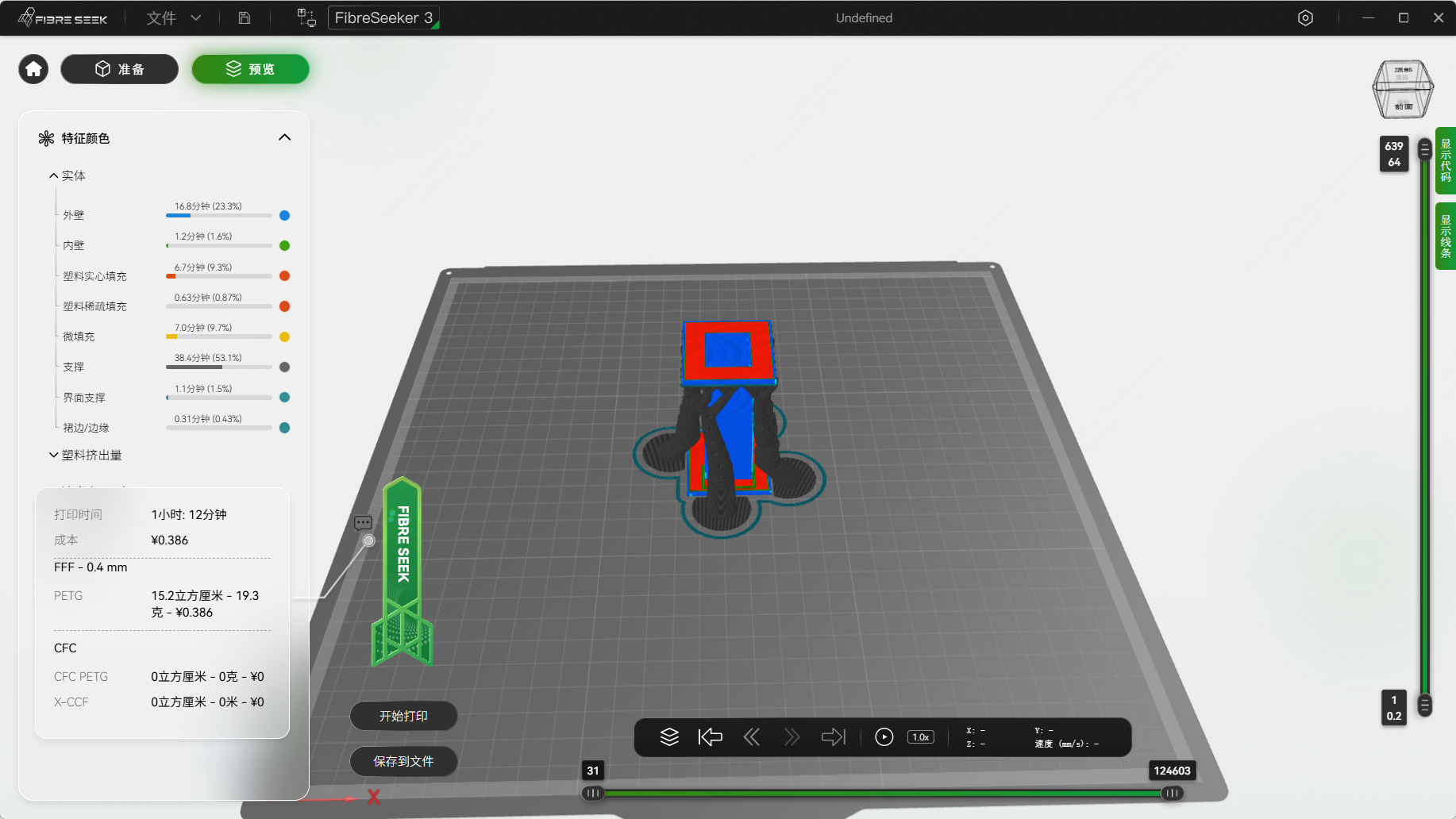Jump to last step in playback bar
The width and height of the screenshot is (1456, 819).
click(834, 737)
